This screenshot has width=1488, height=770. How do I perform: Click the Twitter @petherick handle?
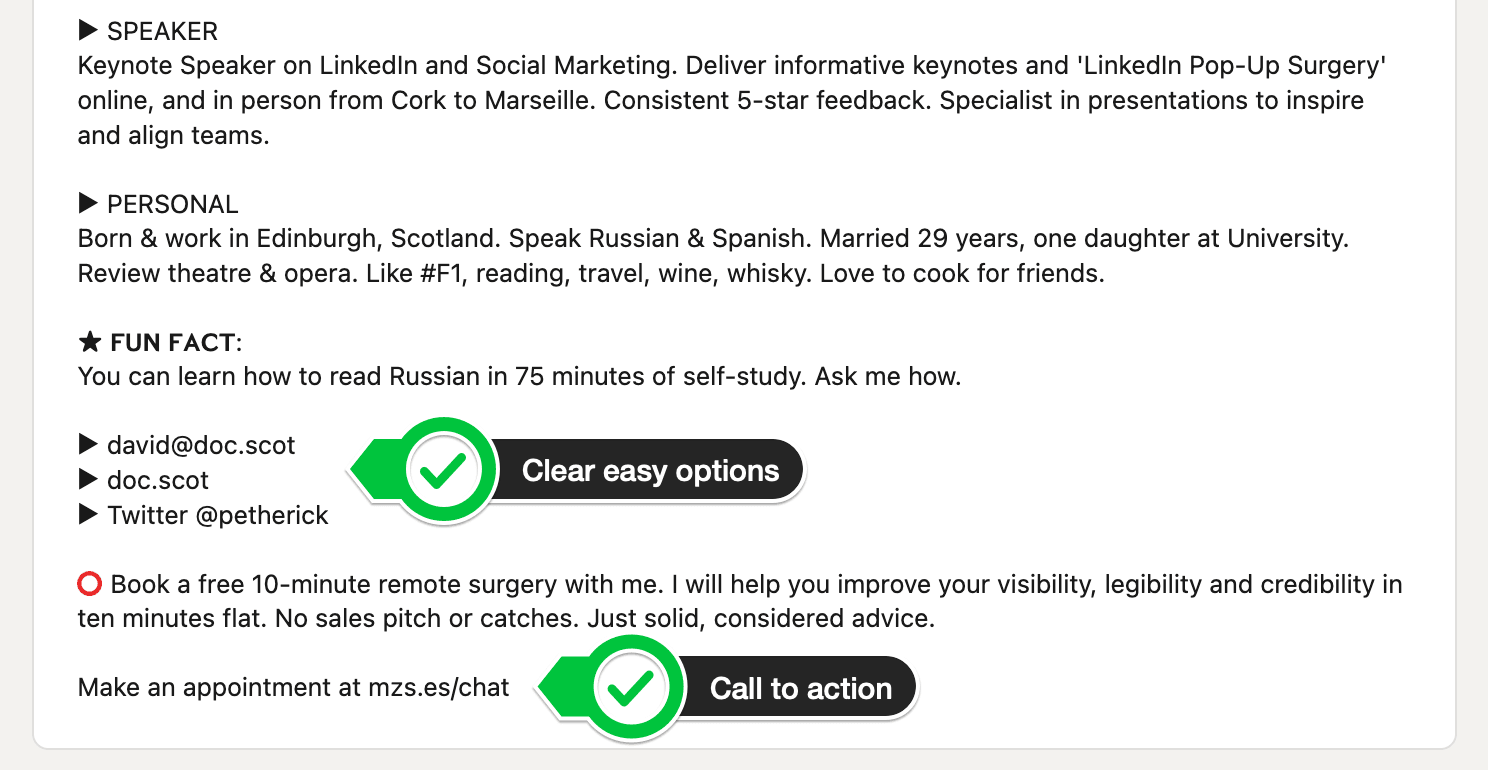point(218,516)
